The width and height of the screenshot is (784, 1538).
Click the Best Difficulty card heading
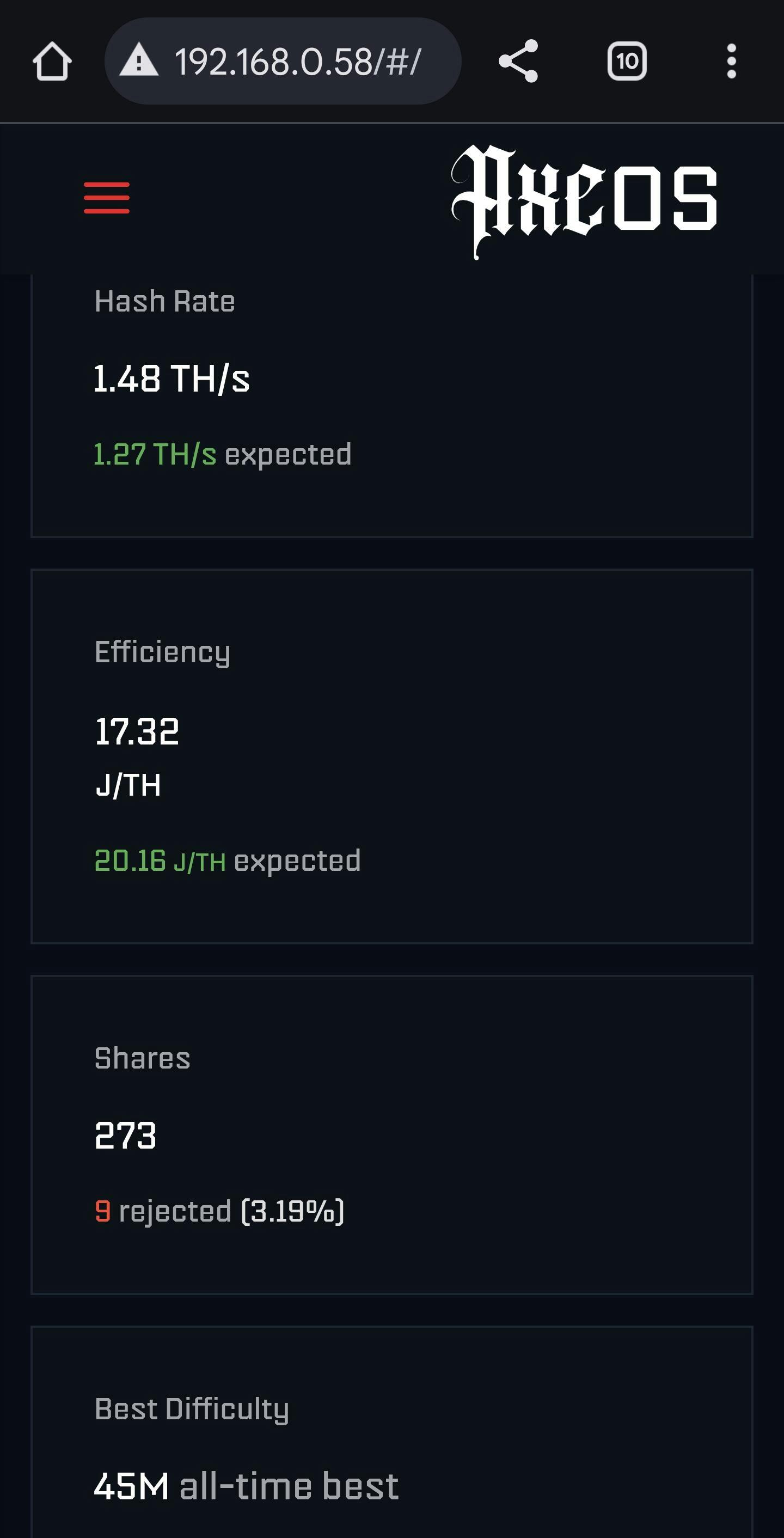point(192,1409)
